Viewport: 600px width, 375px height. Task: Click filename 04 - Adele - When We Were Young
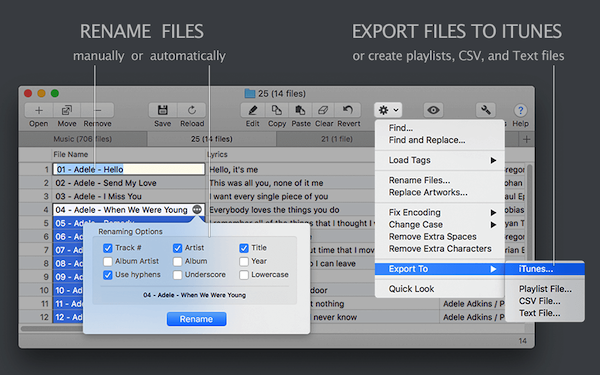pyautogui.click(x=121, y=210)
